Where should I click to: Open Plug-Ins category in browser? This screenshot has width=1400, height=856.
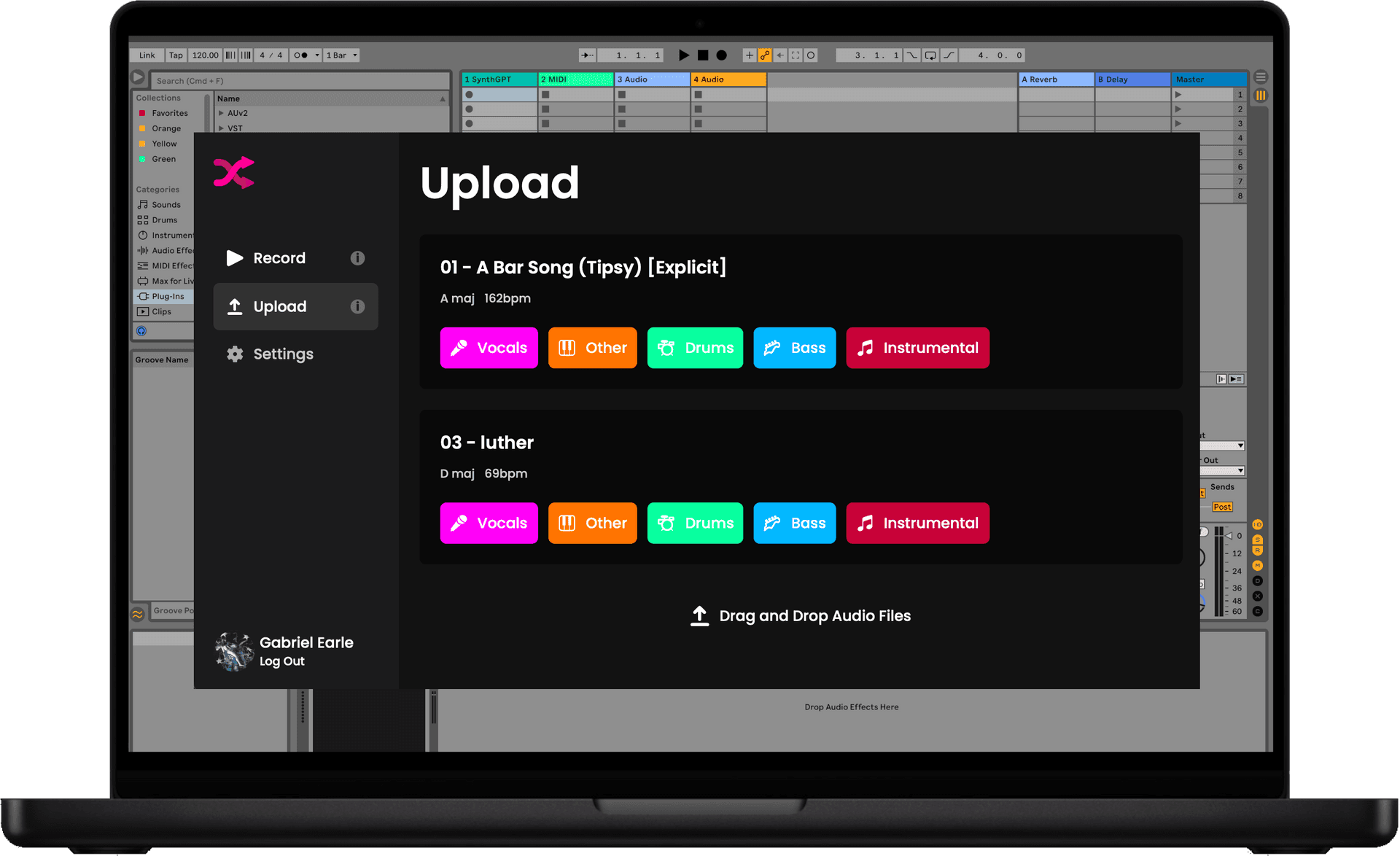[163, 297]
